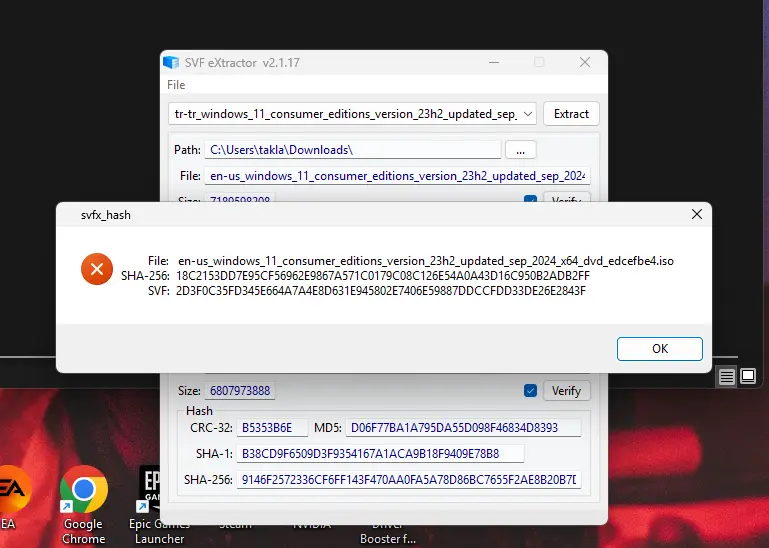The width and height of the screenshot is (769, 548).
Task: Click the CRC-32 value B5353B6E
Action: click(272, 428)
